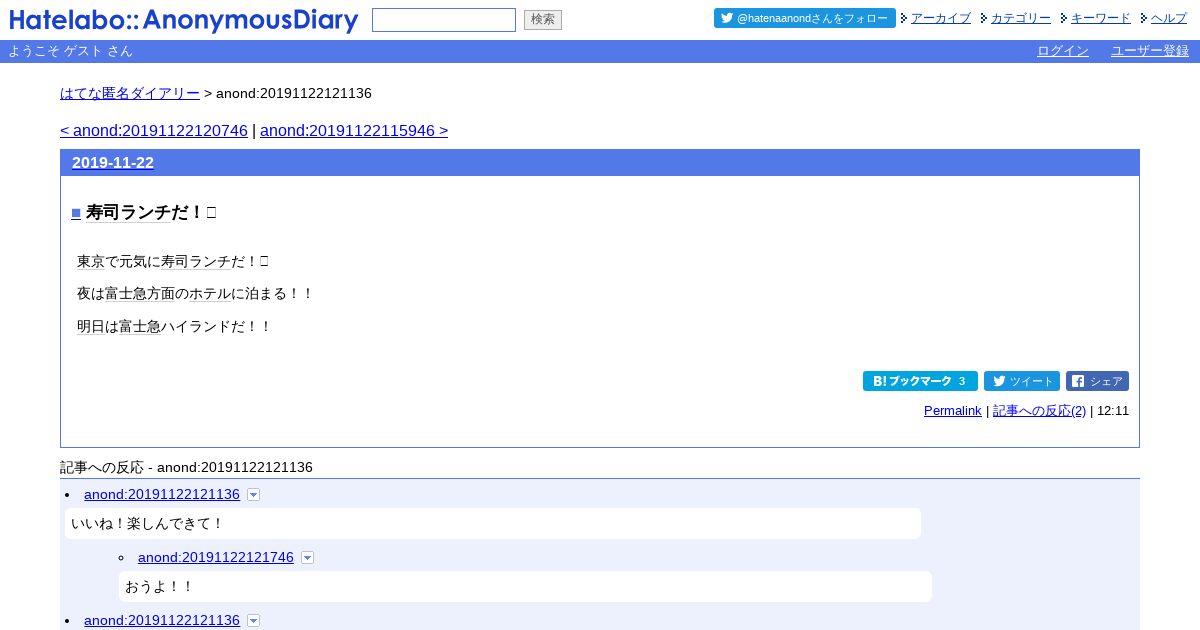
Task: Click the ようこそ ゲスト さん greeting
Action: pyautogui.click(x=70, y=51)
